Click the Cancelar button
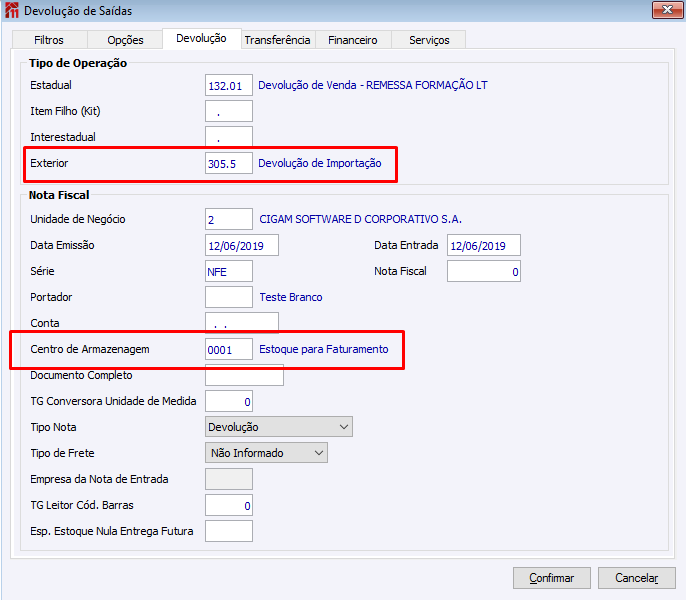The height and width of the screenshot is (600, 686). 637,578
